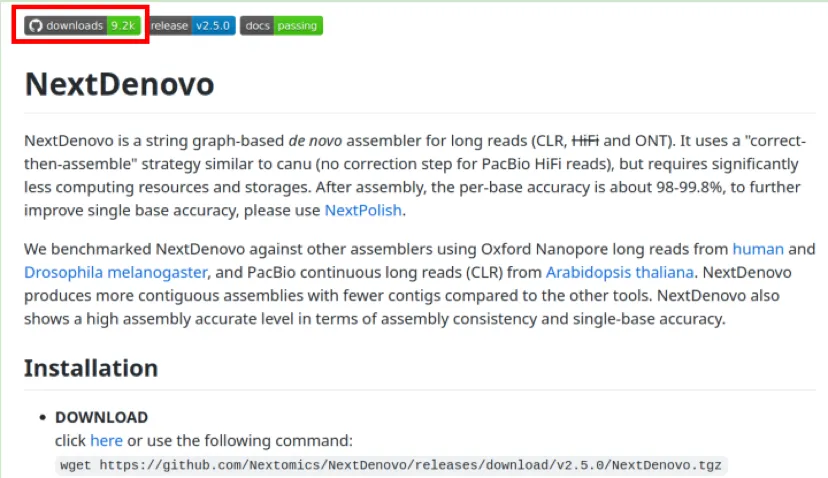Click the wget command code block
Image resolution: width=828 pixels, height=478 pixels.
(391, 465)
